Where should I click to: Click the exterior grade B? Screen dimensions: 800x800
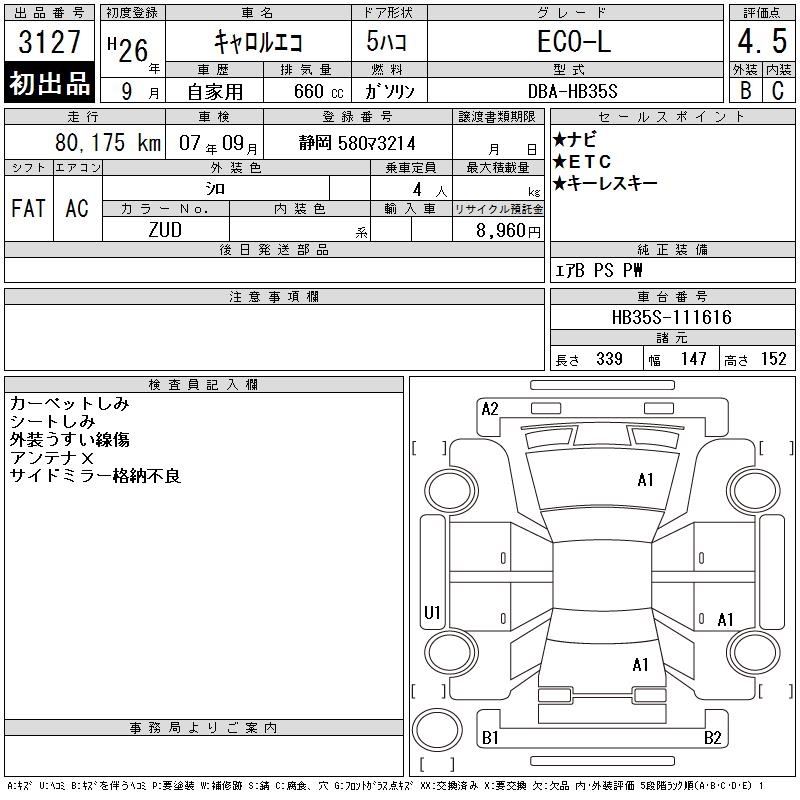click(745, 91)
